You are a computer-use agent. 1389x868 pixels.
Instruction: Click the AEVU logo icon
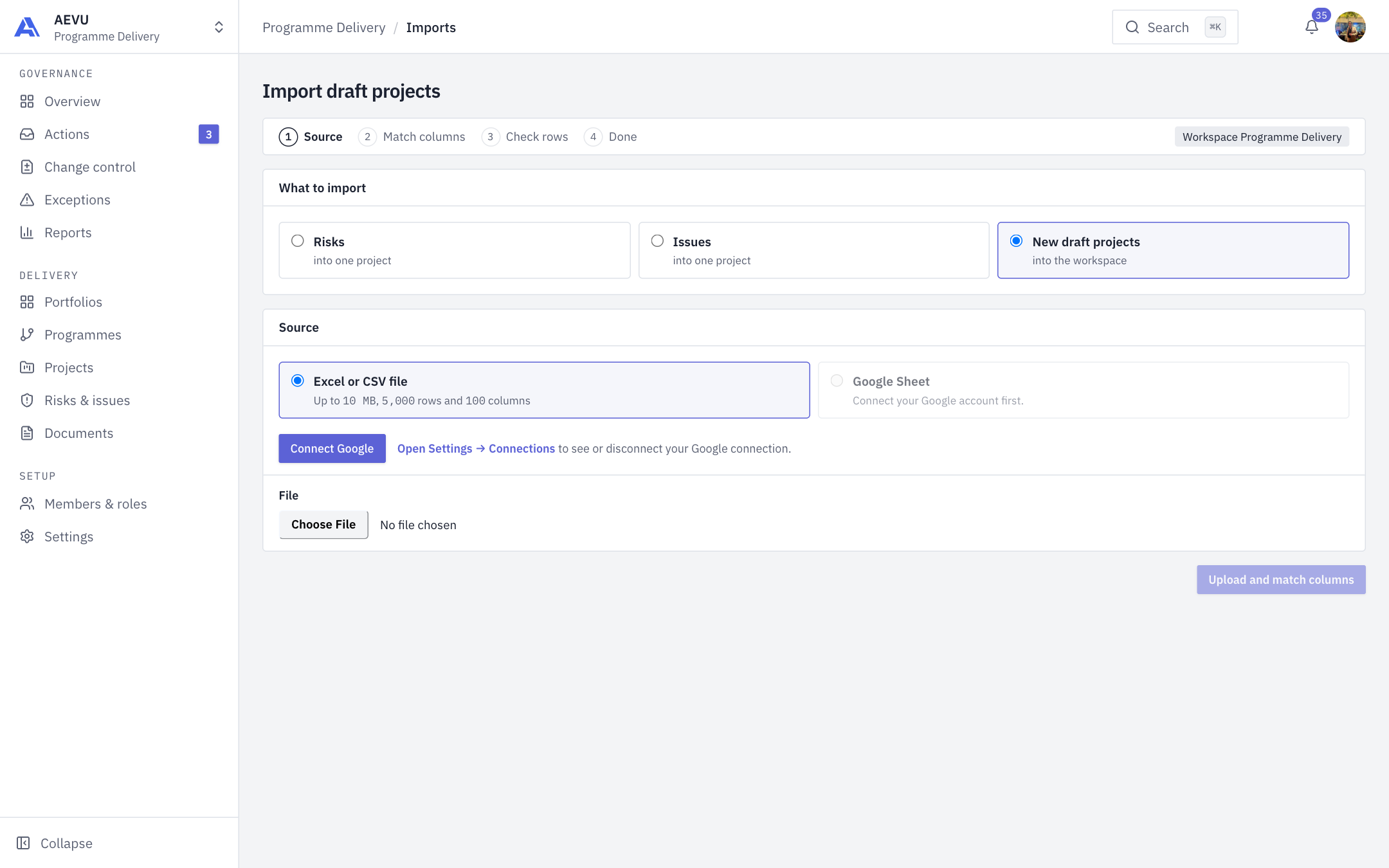click(x=27, y=27)
